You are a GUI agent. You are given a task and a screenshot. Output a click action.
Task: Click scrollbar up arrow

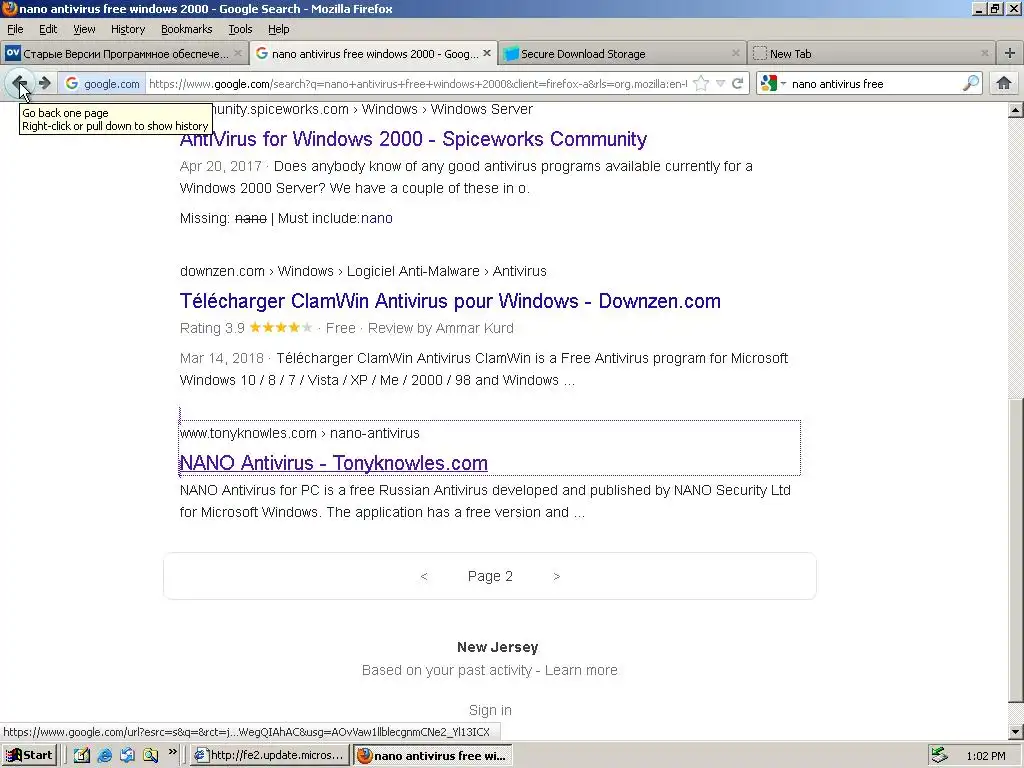[x=1016, y=110]
